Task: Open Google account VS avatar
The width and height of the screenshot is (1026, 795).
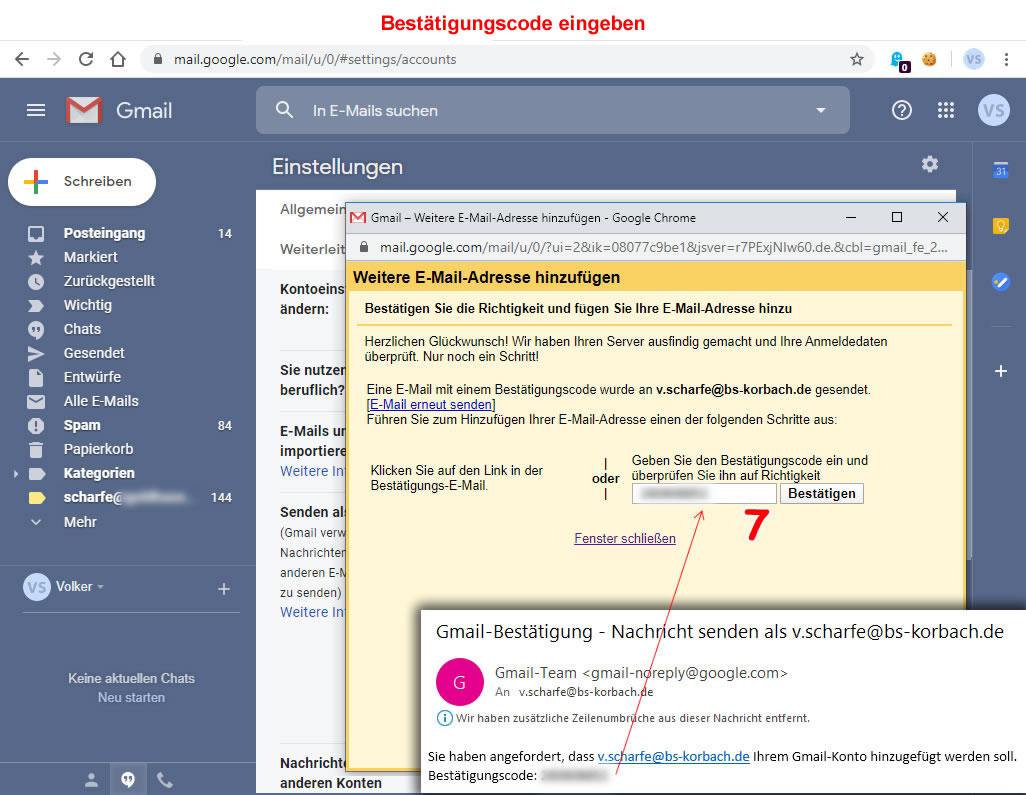Action: tap(993, 110)
